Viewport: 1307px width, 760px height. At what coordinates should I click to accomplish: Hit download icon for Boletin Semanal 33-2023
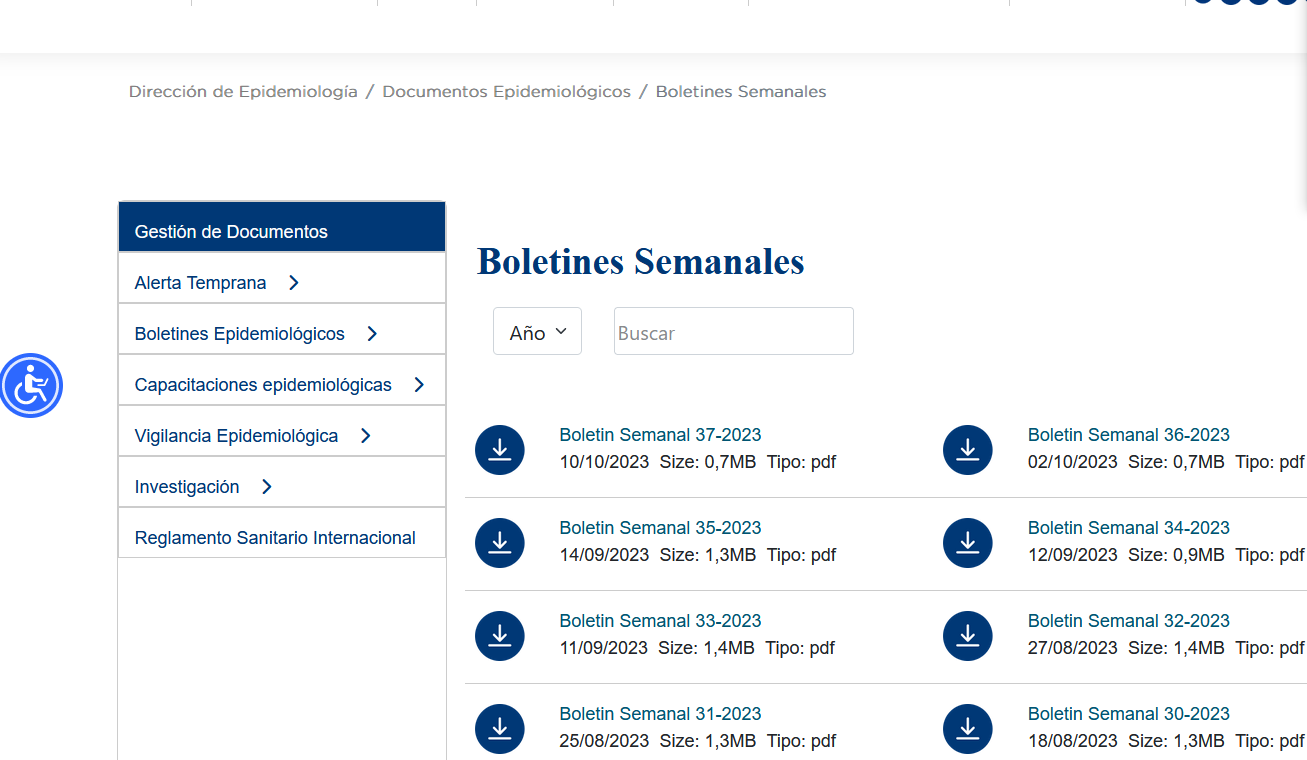pyautogui.click(x=499, y=636)
